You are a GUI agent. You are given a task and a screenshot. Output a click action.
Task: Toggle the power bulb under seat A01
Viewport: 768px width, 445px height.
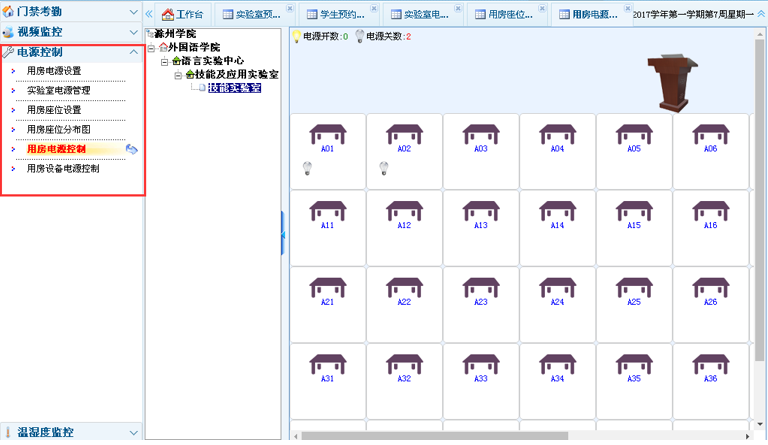308,168
